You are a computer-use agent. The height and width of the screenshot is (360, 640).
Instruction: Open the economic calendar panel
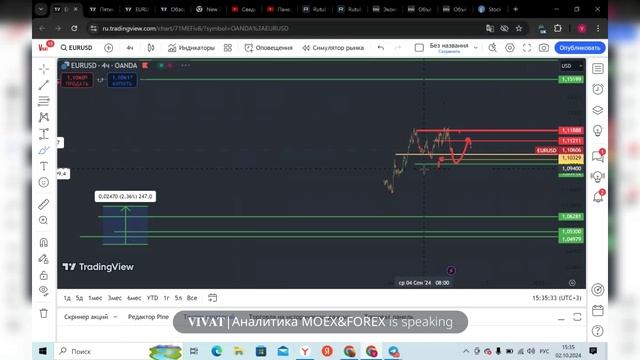tap(598, 311)
